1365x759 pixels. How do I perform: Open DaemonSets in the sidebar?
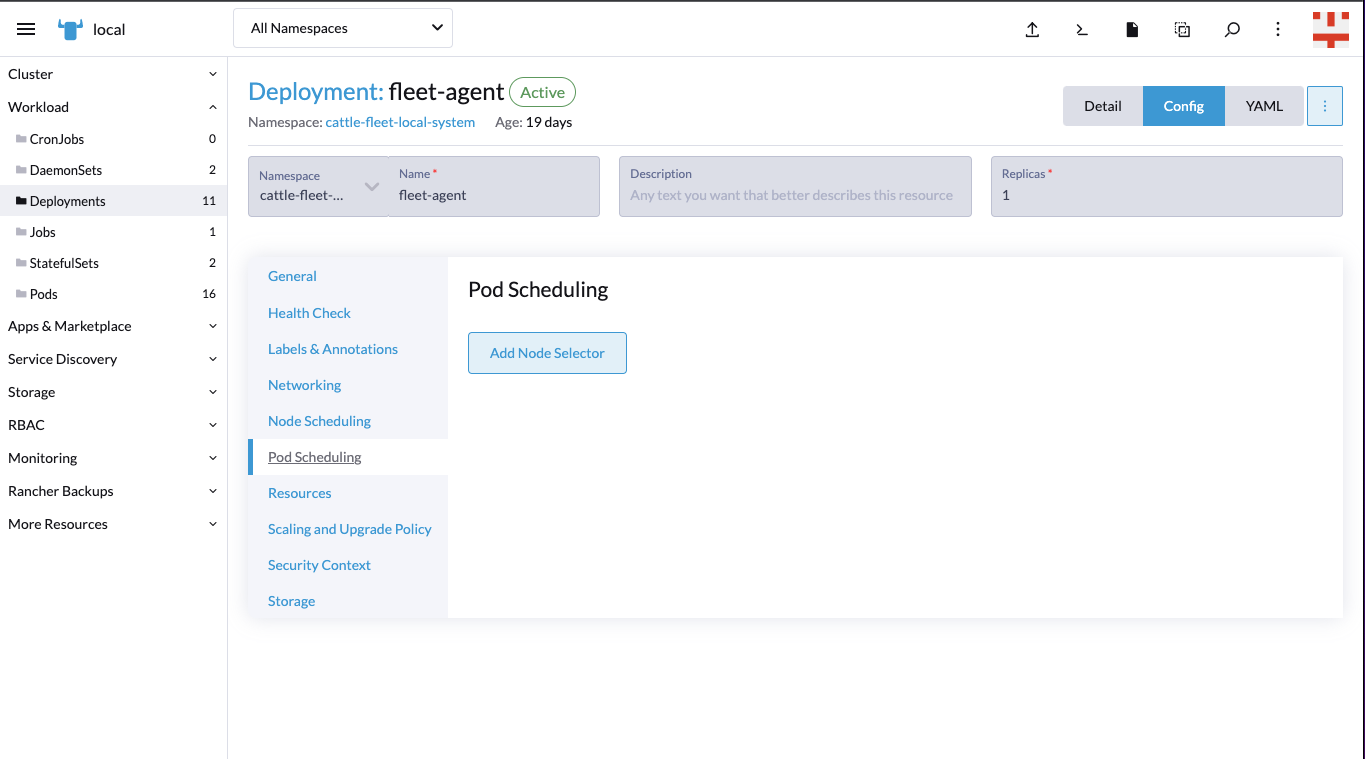coord(113,170)
